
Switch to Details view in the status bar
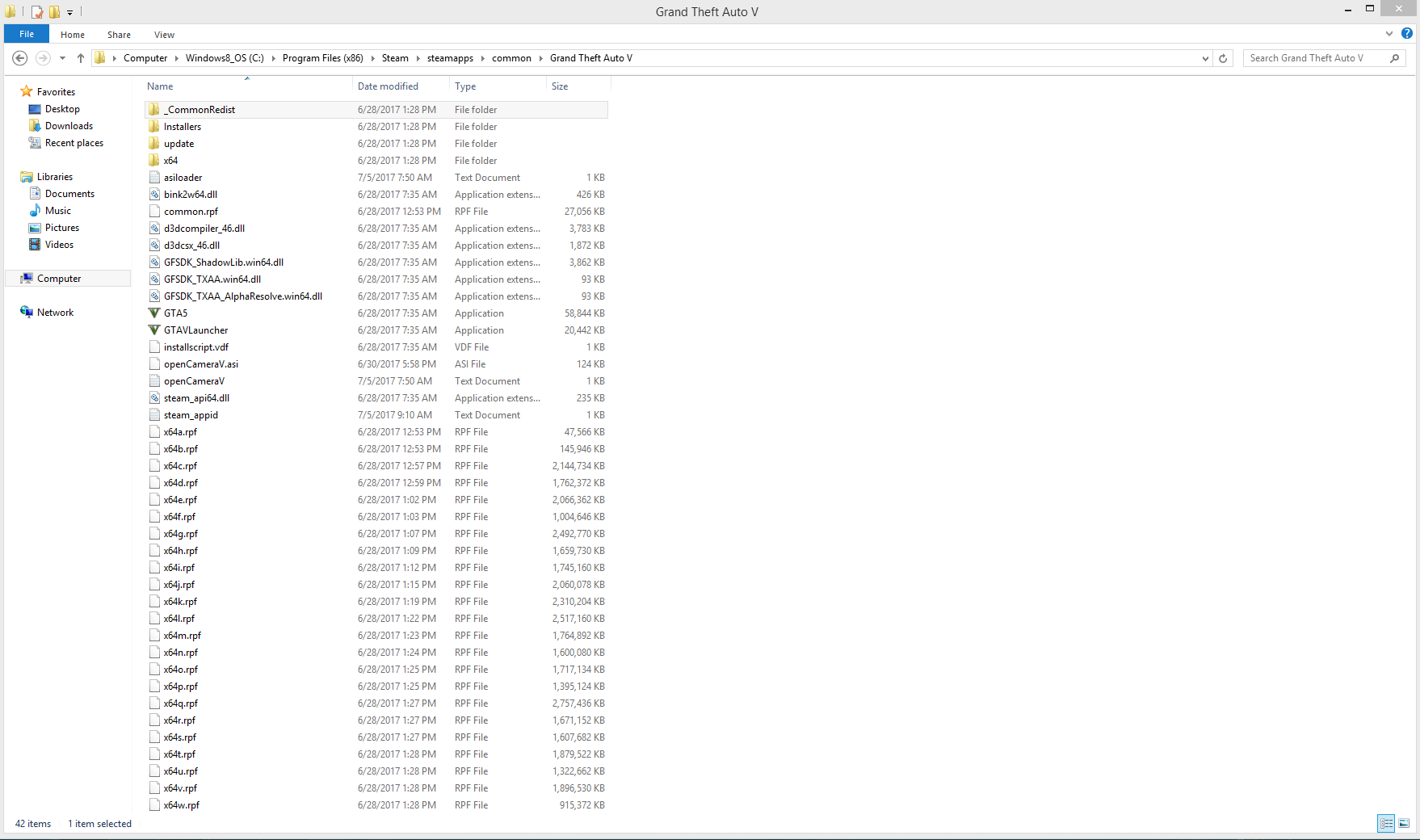click(x=1387, y=823)
